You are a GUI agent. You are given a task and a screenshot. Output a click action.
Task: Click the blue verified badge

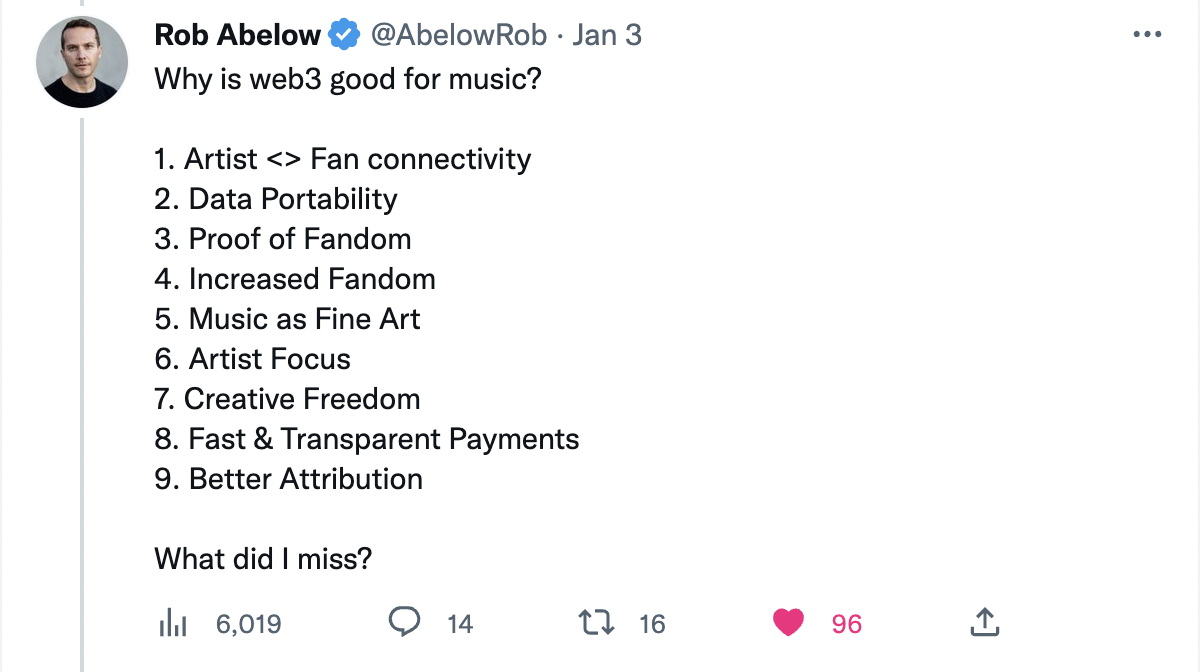345,35
